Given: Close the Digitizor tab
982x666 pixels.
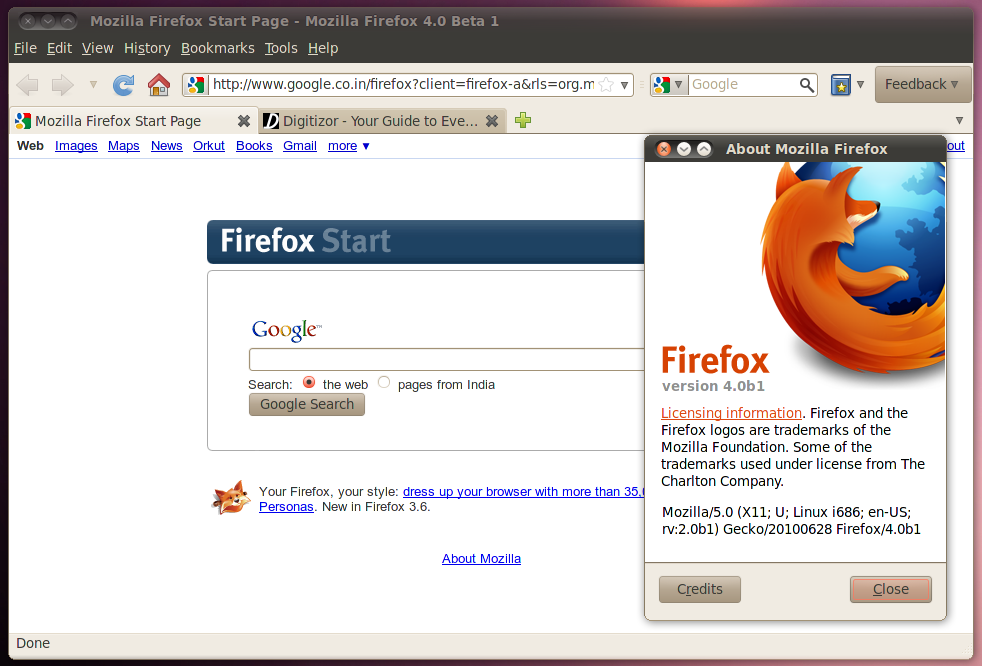Looking at the screenshot, I should pyautogui.click(x=491, y=121).
